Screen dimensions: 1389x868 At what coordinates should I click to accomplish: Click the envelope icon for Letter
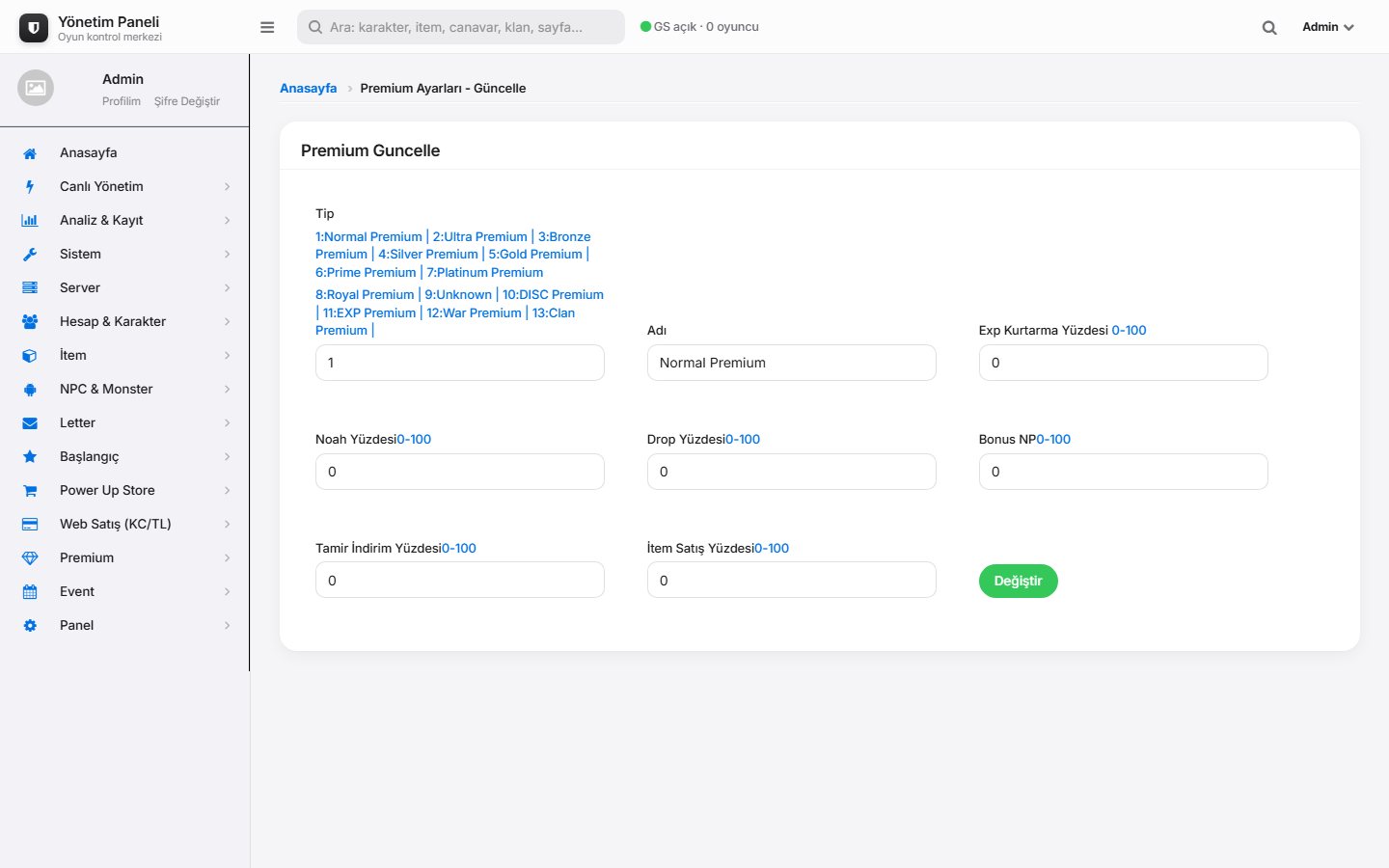tap(30, 423)
